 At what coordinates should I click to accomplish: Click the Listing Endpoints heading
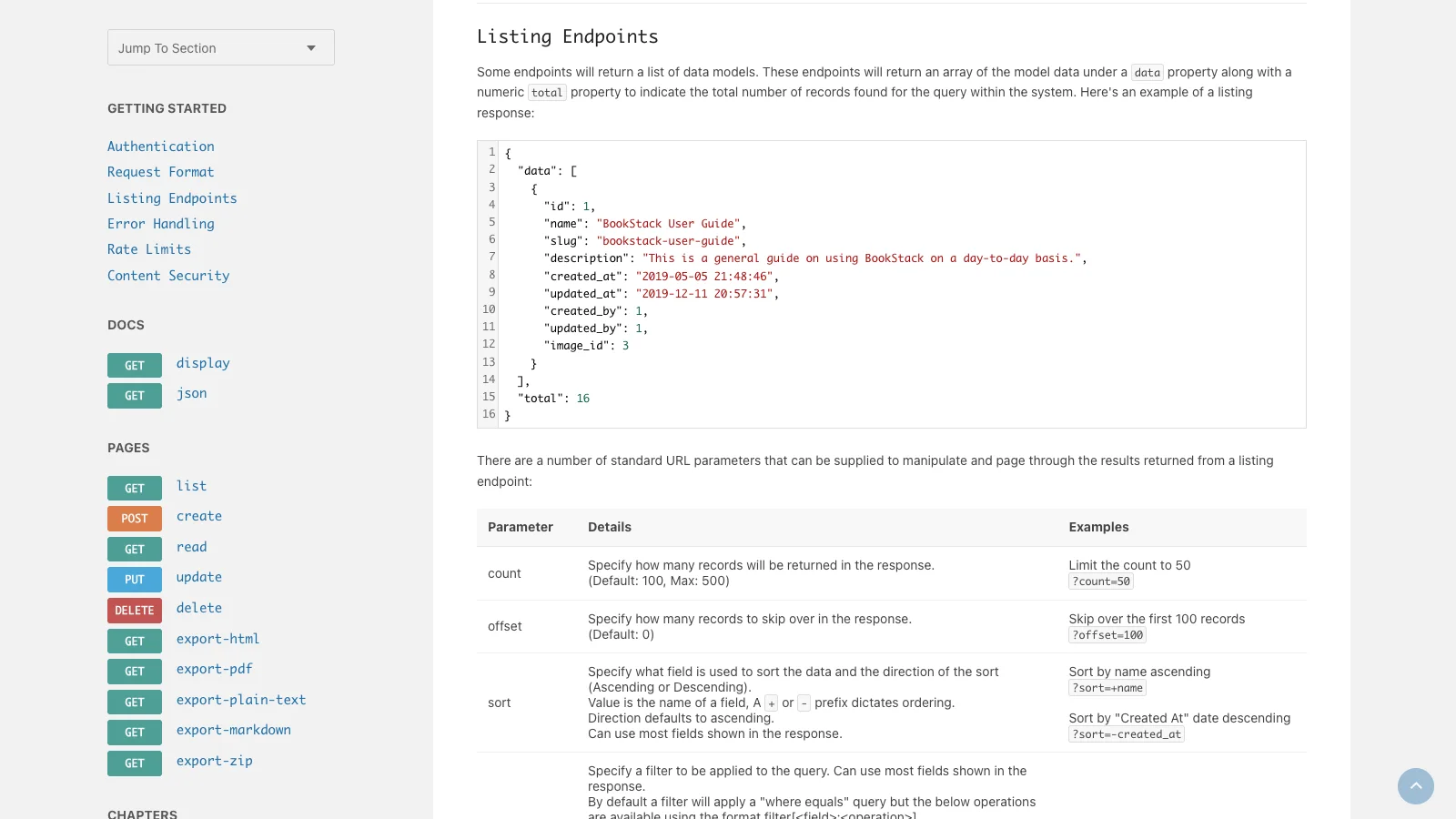[x=568, y=36]
